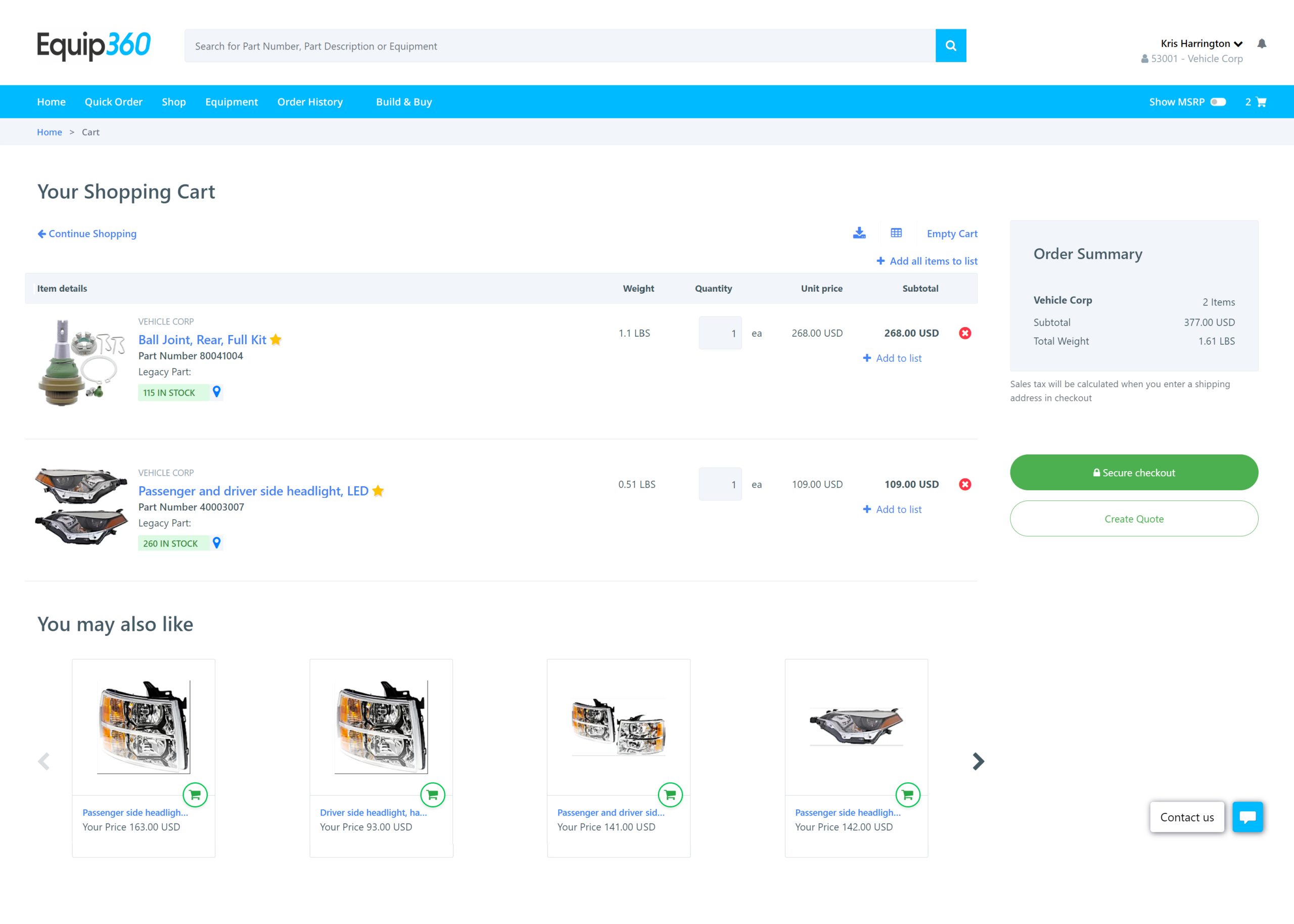Click Continue Shopping link

[87, 234]
